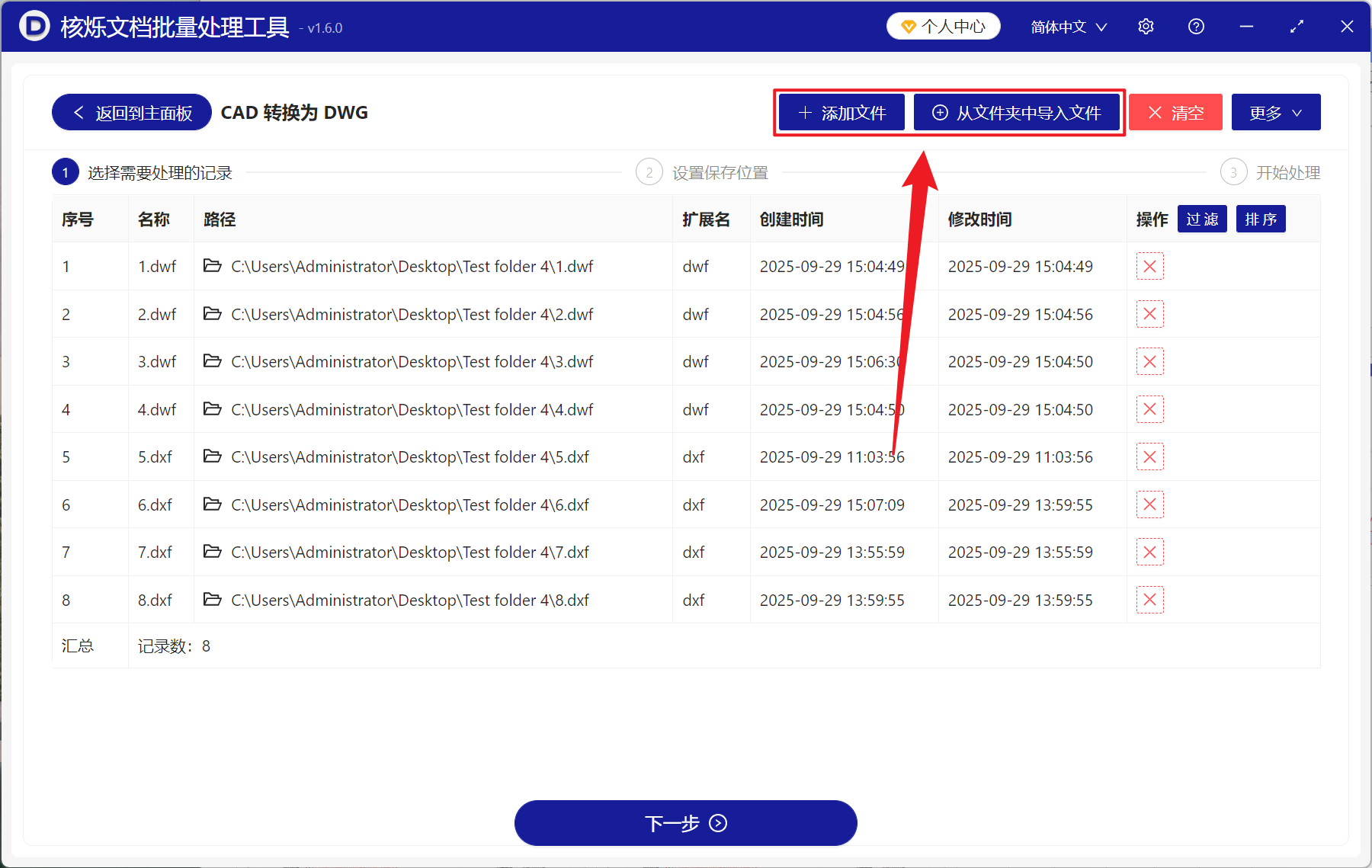Delete row 4.dwf with the X icon
The height and width of the screenshot is (868, 1372).
1149,409
